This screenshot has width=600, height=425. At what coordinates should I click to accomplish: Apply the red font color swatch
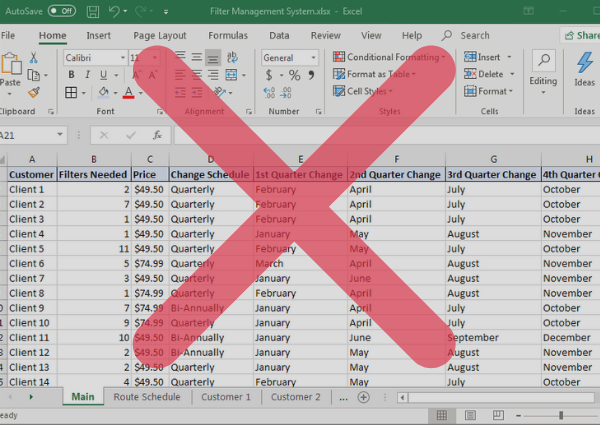click(128, 93)
